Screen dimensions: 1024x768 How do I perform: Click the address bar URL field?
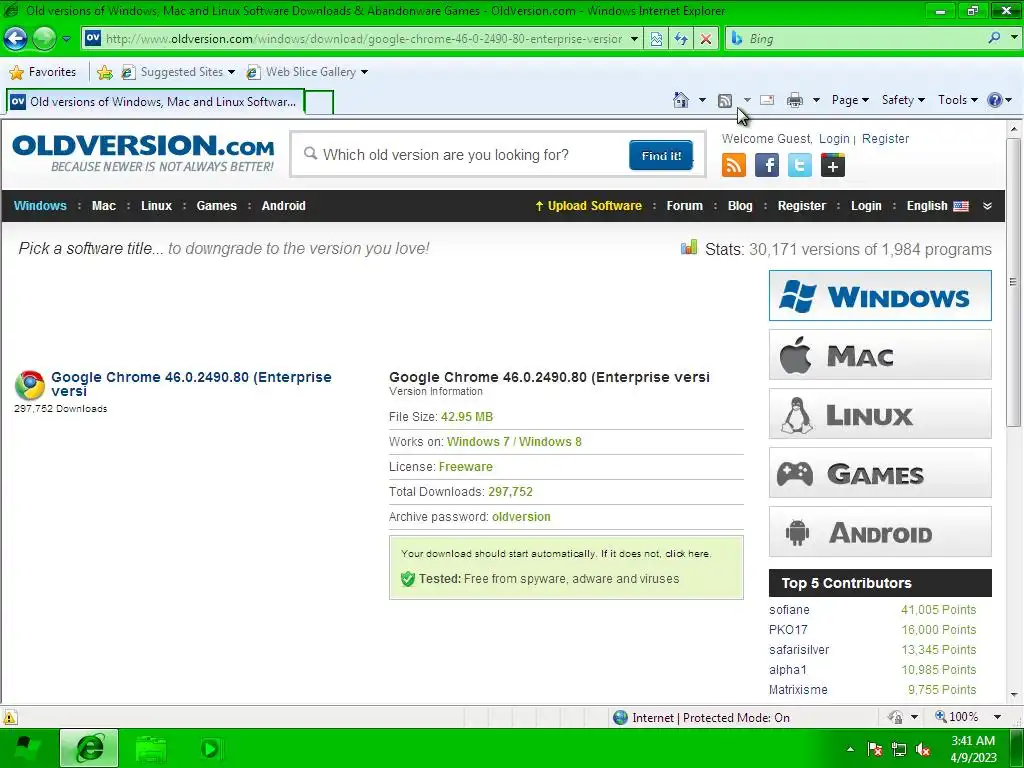click(362, 39)
